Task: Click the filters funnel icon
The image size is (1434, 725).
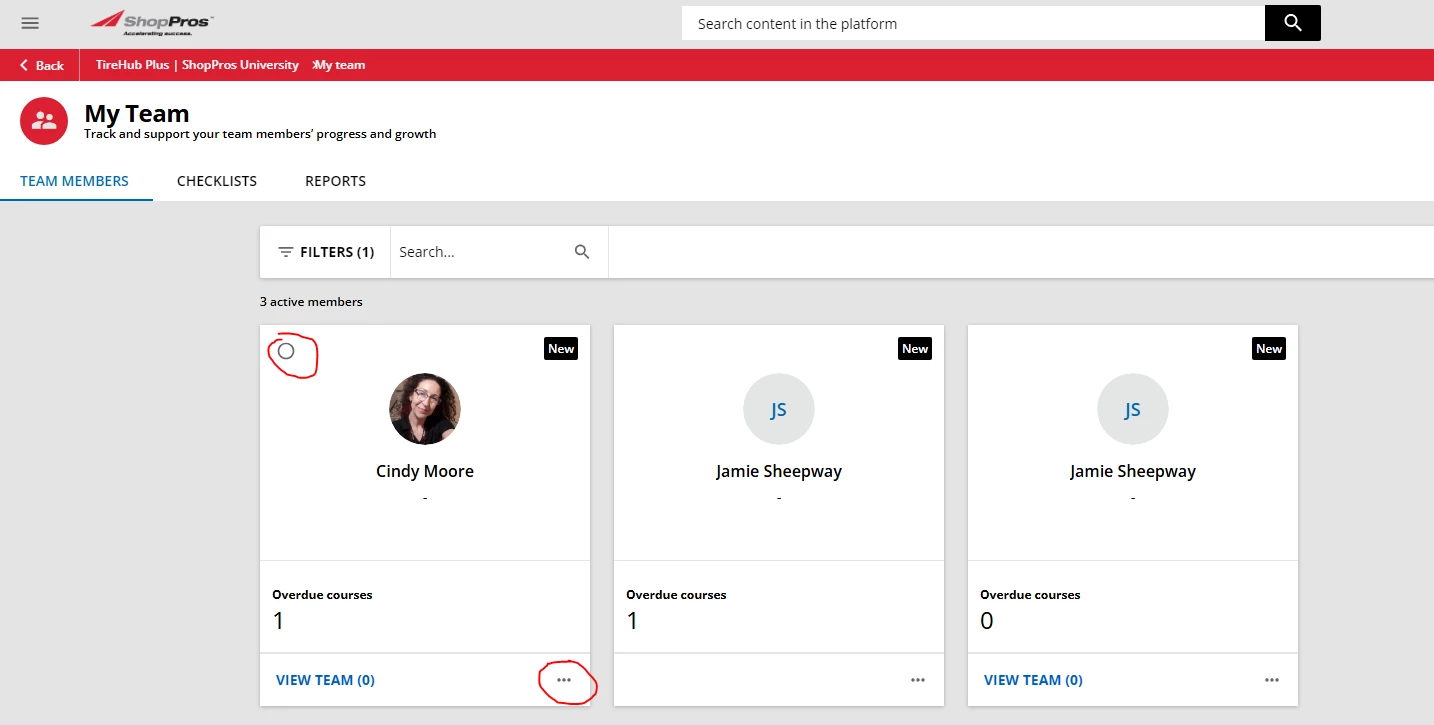Action: 286,252
